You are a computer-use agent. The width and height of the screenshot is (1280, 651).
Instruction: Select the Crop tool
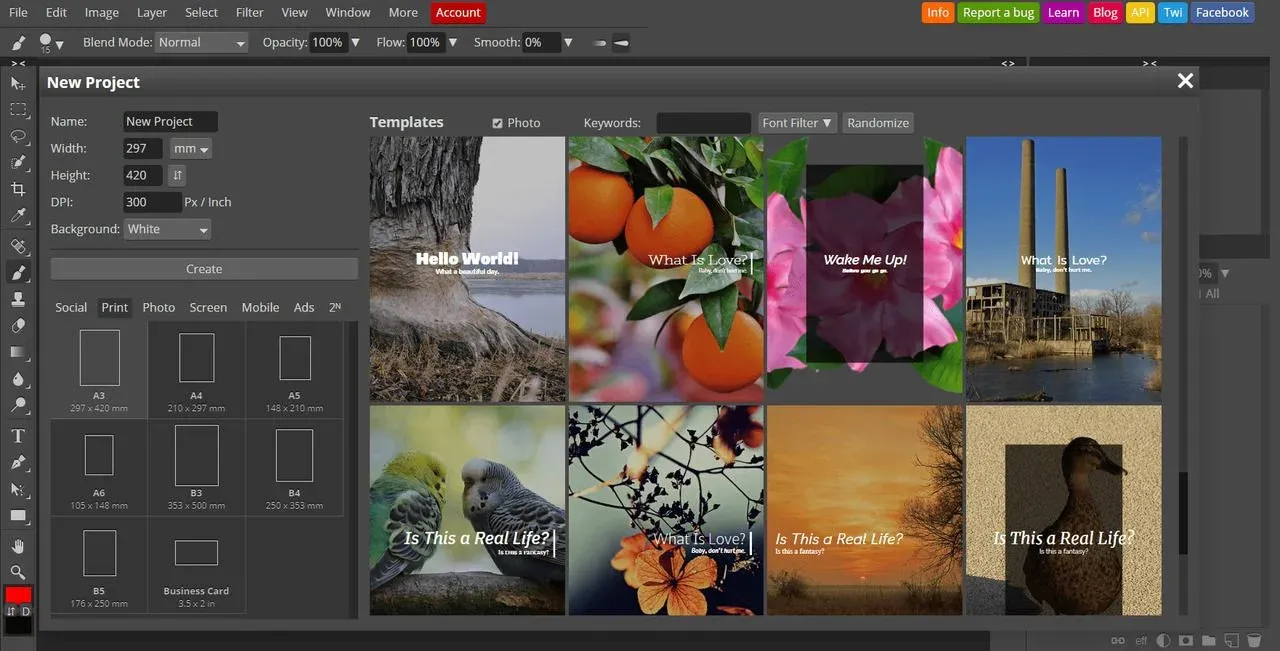[17, 190]
